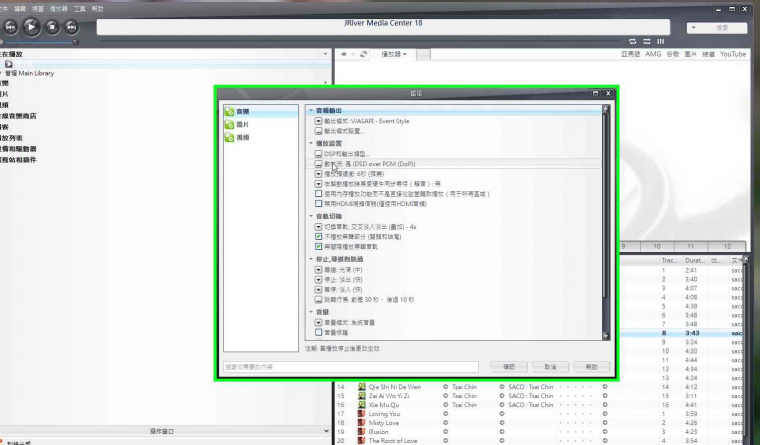Select the Video (視頻) category in options sidebar
This screenshot has height=445, width=760.
tap(261, 138)
